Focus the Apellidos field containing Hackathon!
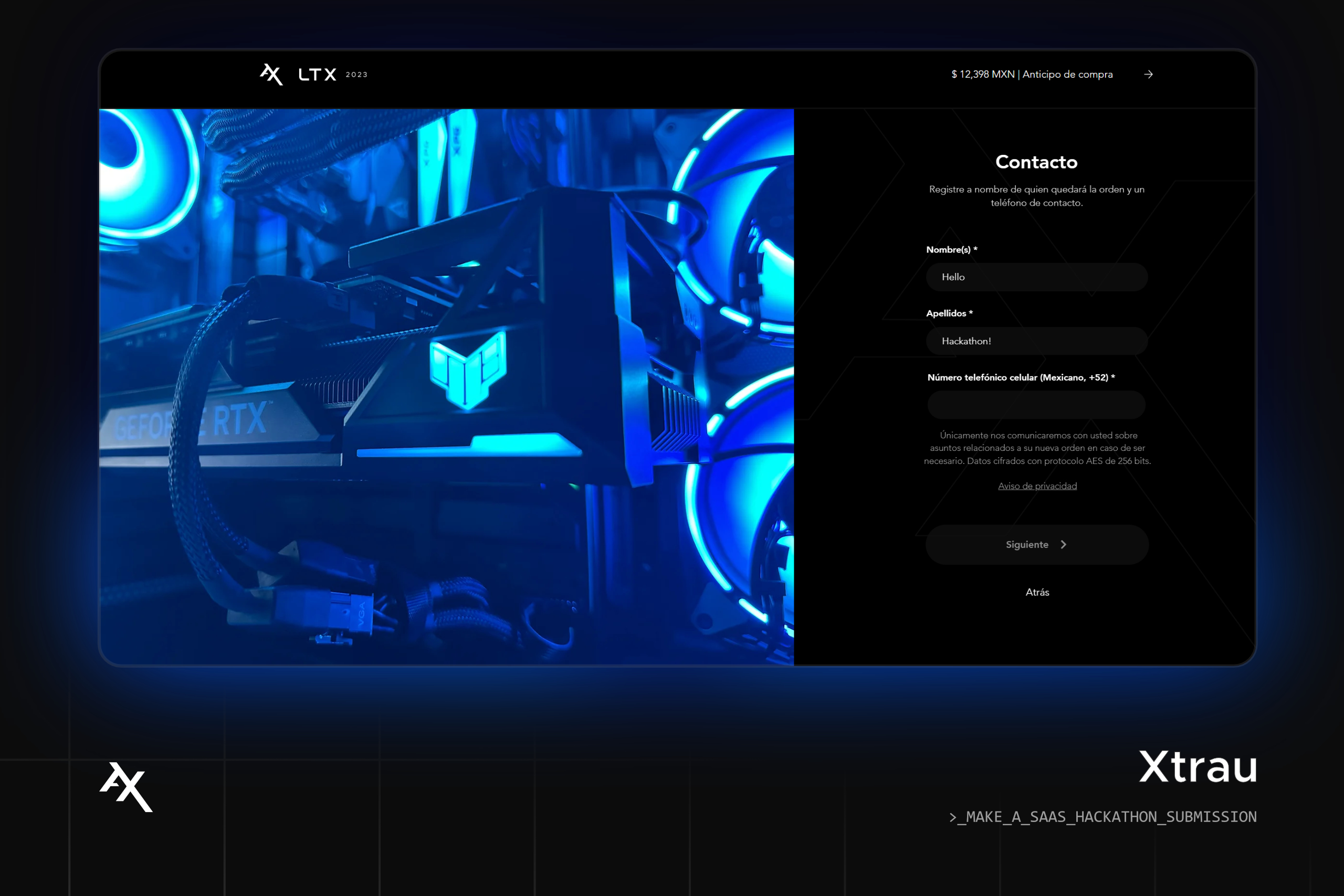 [1036, 341]
